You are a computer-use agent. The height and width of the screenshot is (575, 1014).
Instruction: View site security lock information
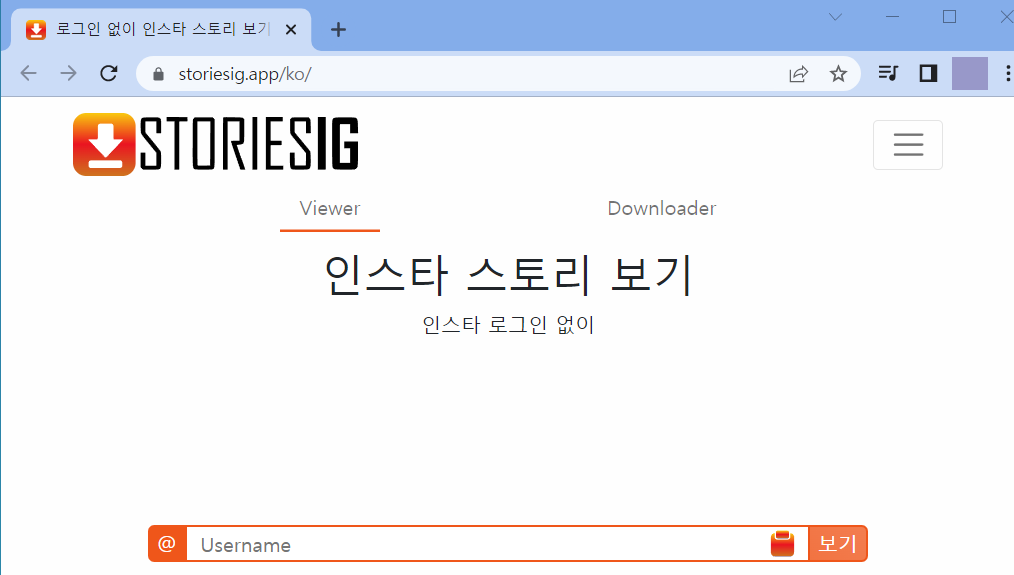click(158, 74)
